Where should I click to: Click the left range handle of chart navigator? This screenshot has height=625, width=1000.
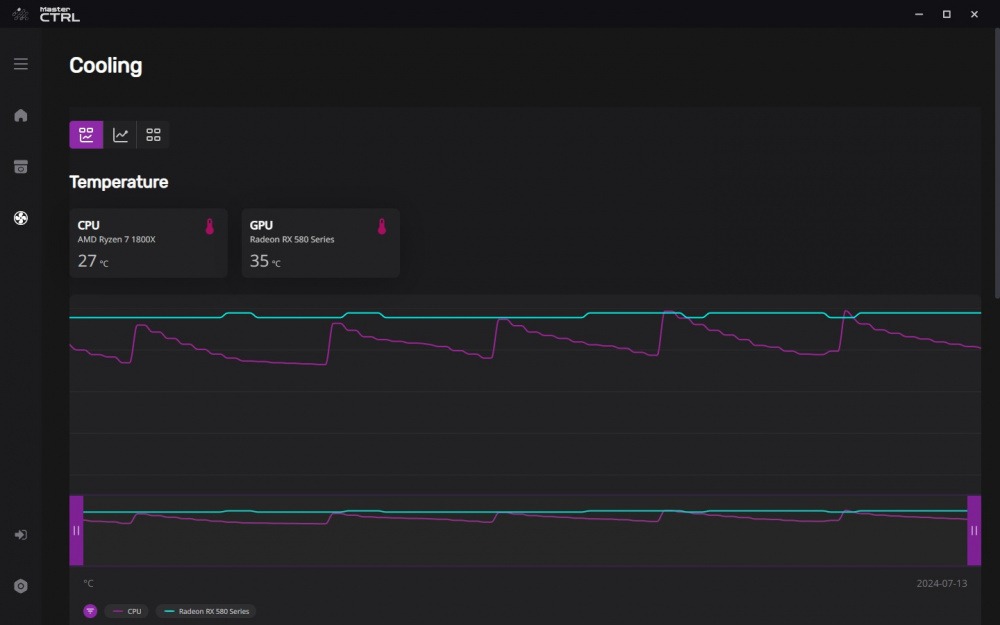coord(76,531)
